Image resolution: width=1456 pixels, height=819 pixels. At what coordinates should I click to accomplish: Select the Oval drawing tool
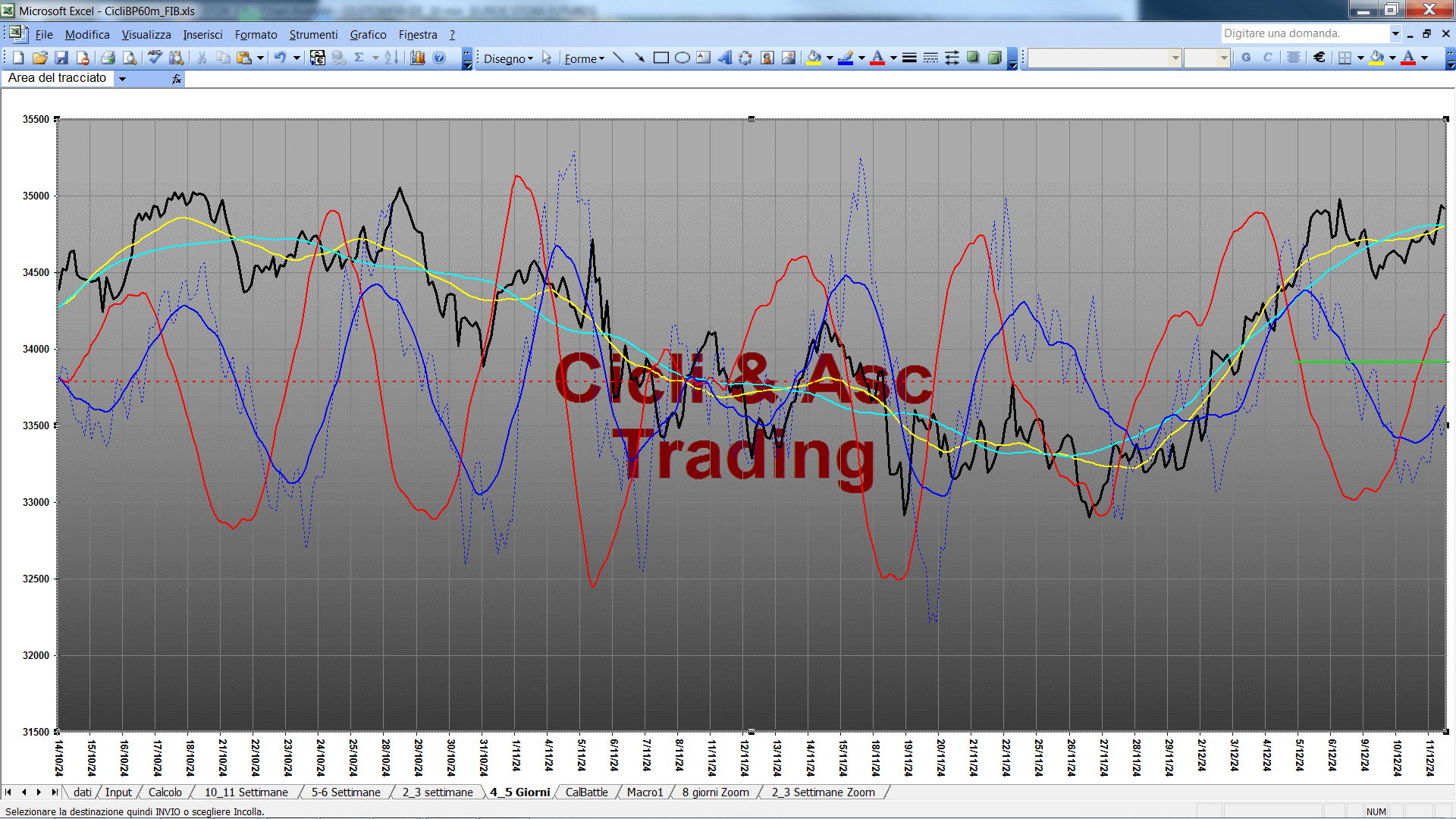coord(682,58)
